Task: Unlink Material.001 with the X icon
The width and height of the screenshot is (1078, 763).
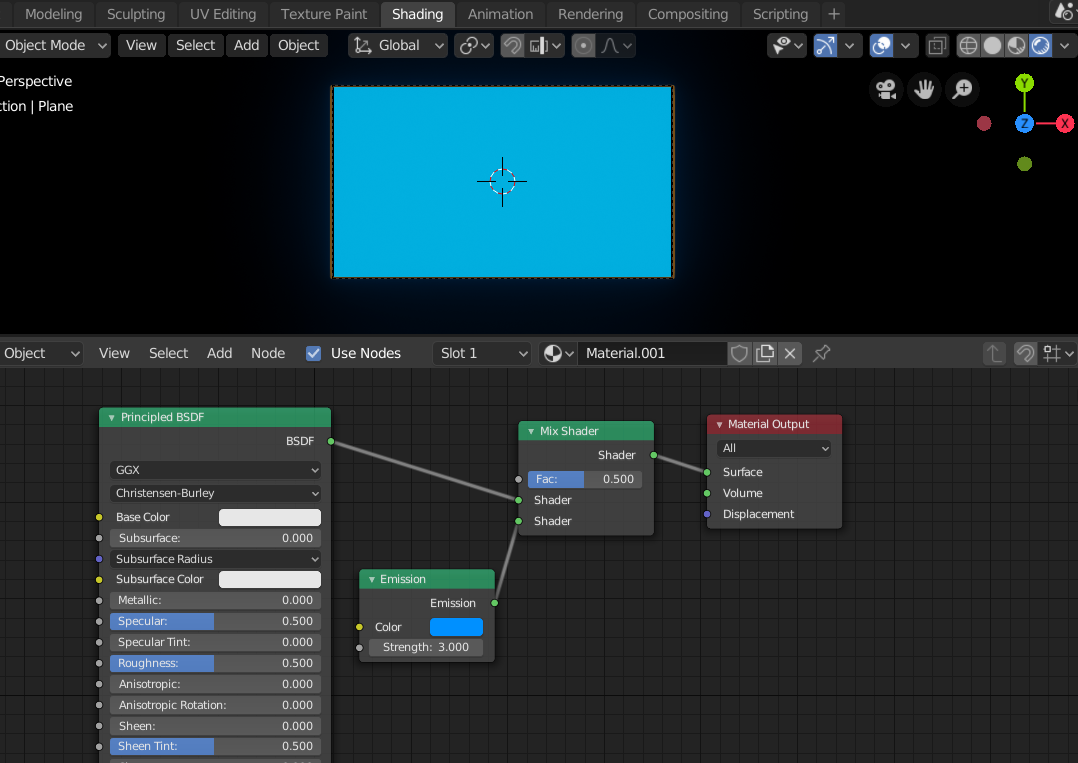Action: (x=790, y=353)
